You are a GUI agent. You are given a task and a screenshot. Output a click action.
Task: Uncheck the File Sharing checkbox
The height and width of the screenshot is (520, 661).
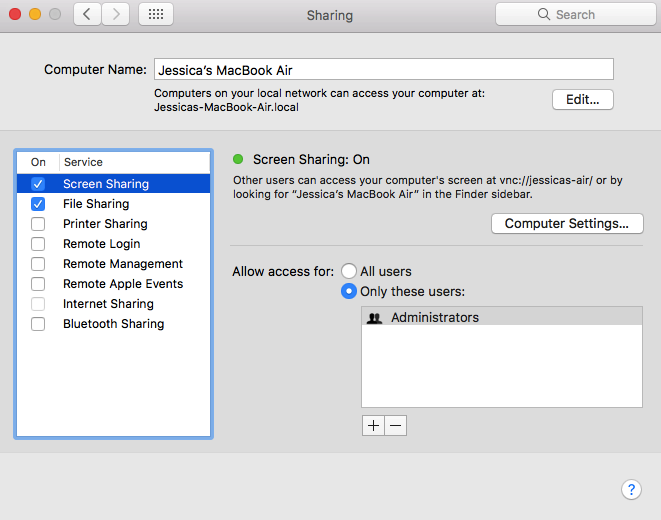(38, 204)
